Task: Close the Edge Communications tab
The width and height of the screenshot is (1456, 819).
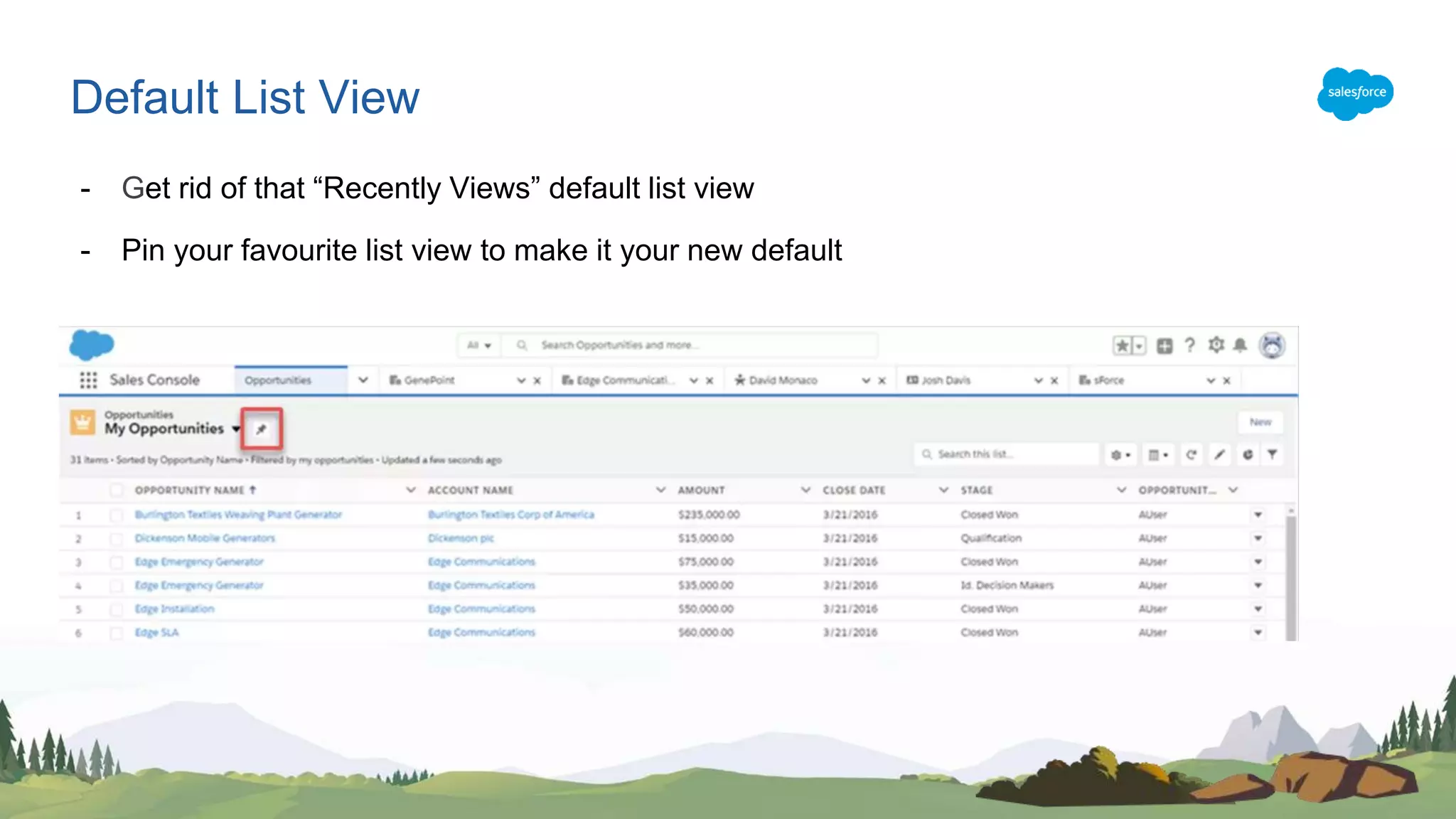Action: pos(710,380)
